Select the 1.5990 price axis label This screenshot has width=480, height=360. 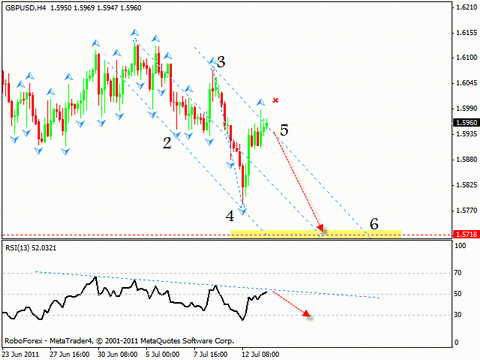pyautogui.click(x=467, y=108)
